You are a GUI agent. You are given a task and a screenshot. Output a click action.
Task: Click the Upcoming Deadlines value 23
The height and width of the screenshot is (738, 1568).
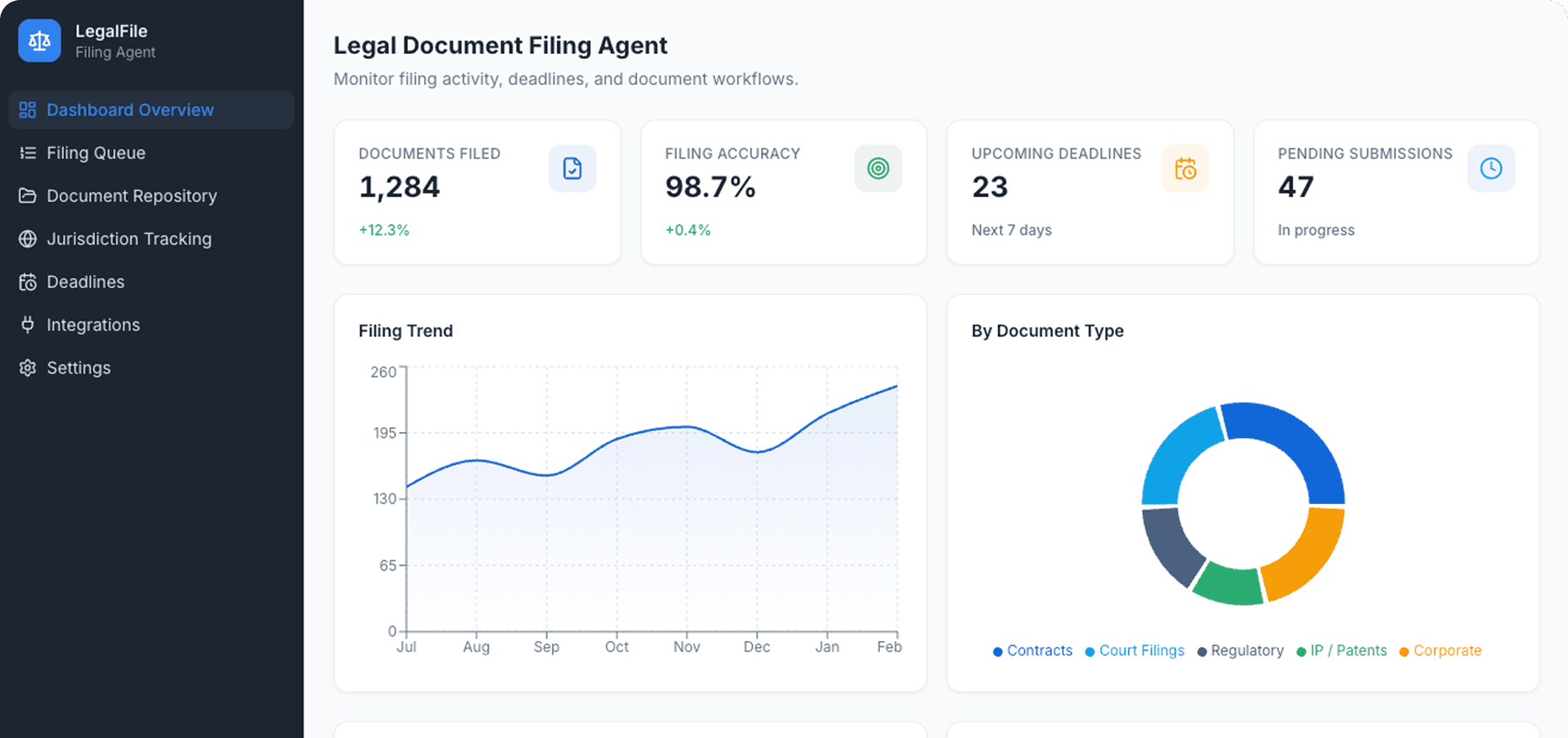click(x=990, y=187)
